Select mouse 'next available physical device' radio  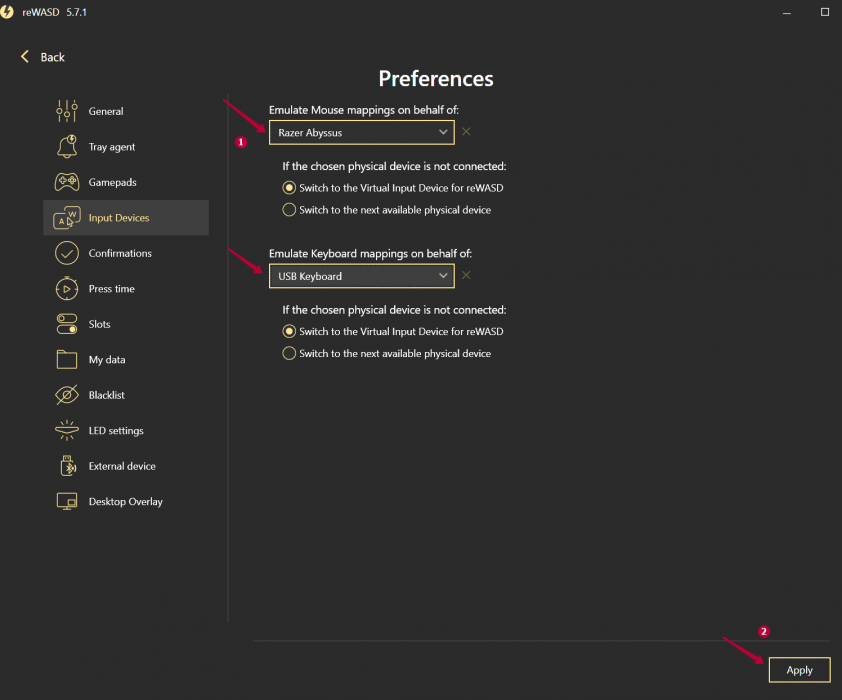pyautogui.click(x=289, y=209)
